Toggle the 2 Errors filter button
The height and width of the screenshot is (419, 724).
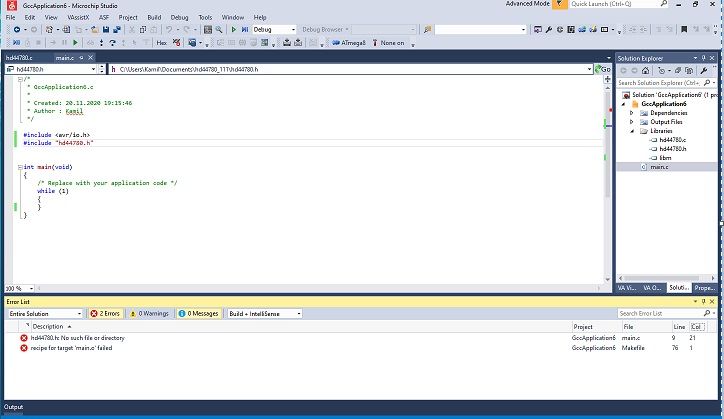point(105,314)
